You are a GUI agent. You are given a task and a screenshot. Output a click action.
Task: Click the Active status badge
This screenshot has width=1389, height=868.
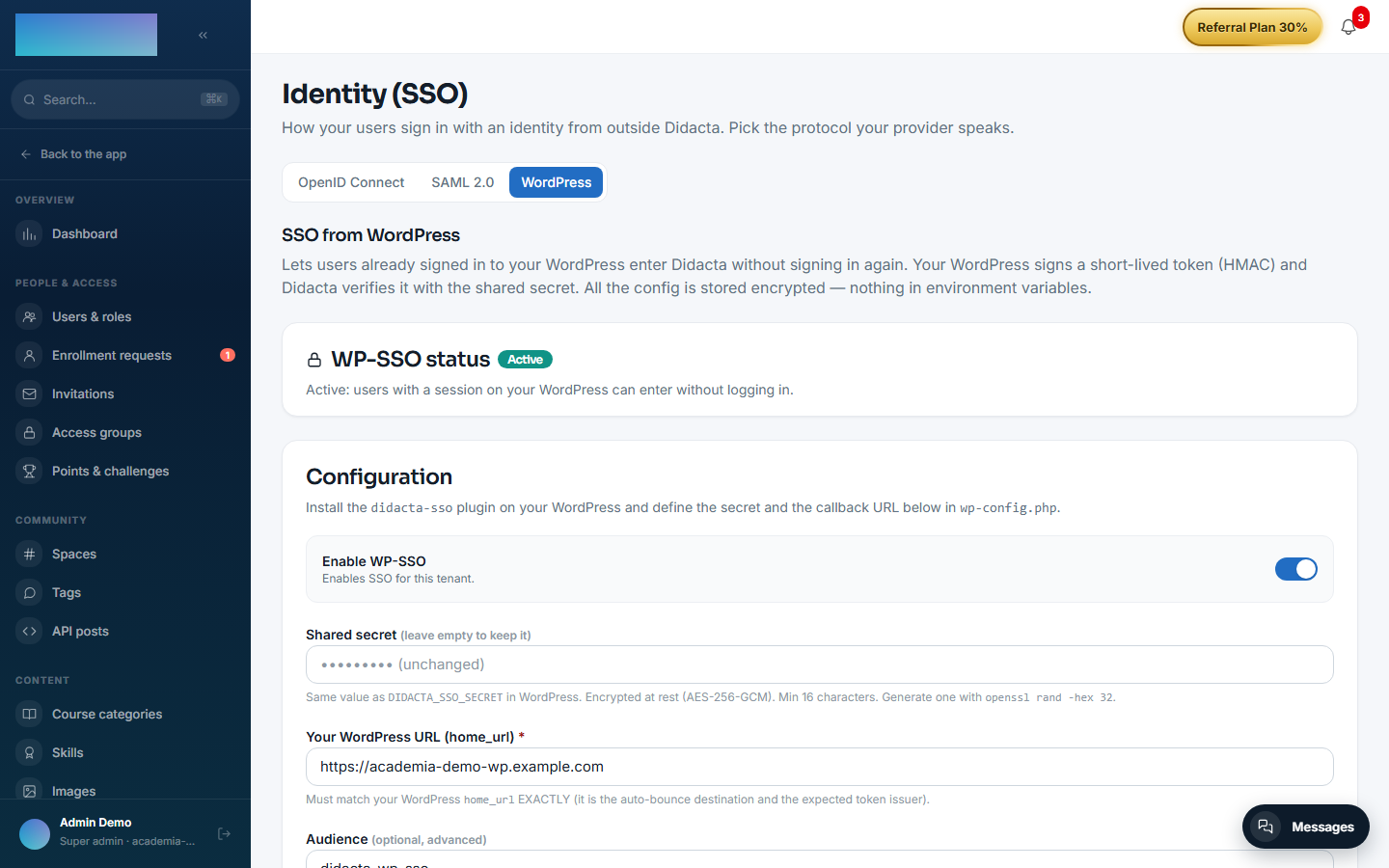(525, 360)
